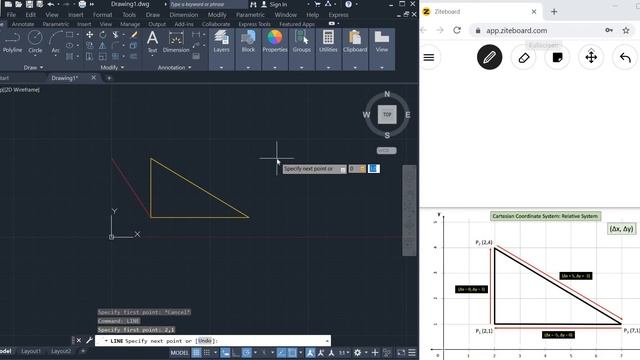This screenshot has height=360, width=640.
Task: Switch to the Annotate ribbon tab
Action: 22,24
